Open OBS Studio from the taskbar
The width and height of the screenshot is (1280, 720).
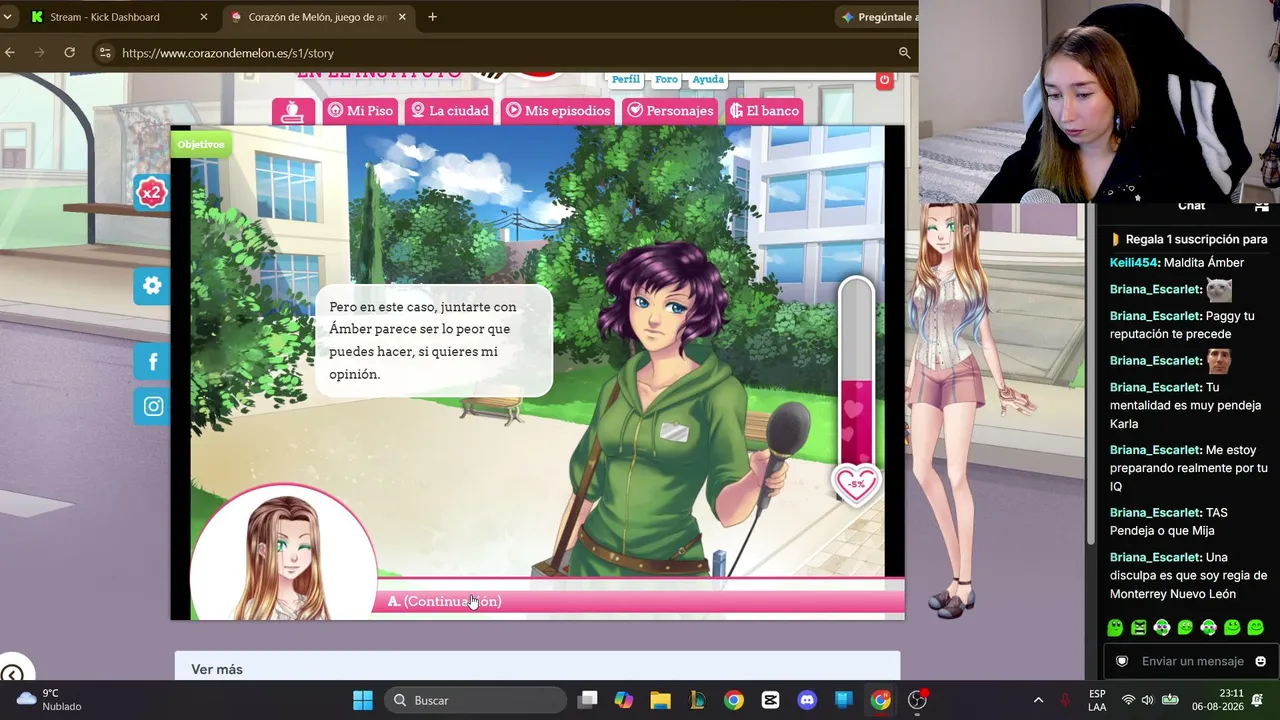tap(917, 700)
